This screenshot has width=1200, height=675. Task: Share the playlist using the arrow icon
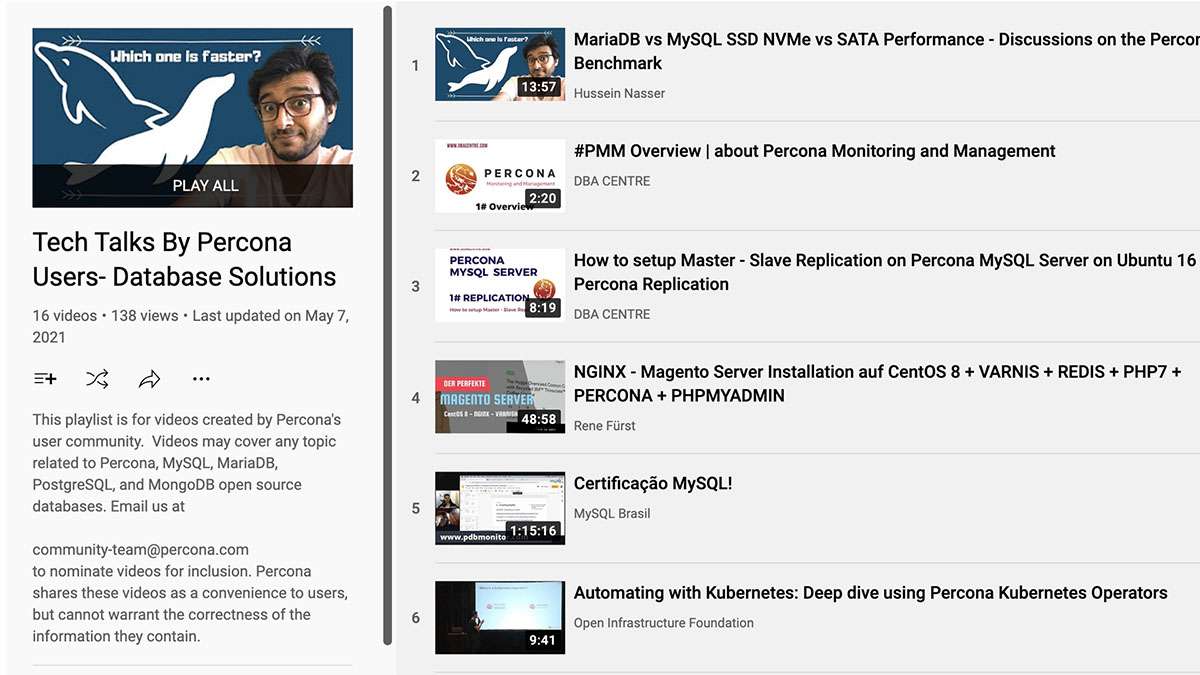click(149, 379)
